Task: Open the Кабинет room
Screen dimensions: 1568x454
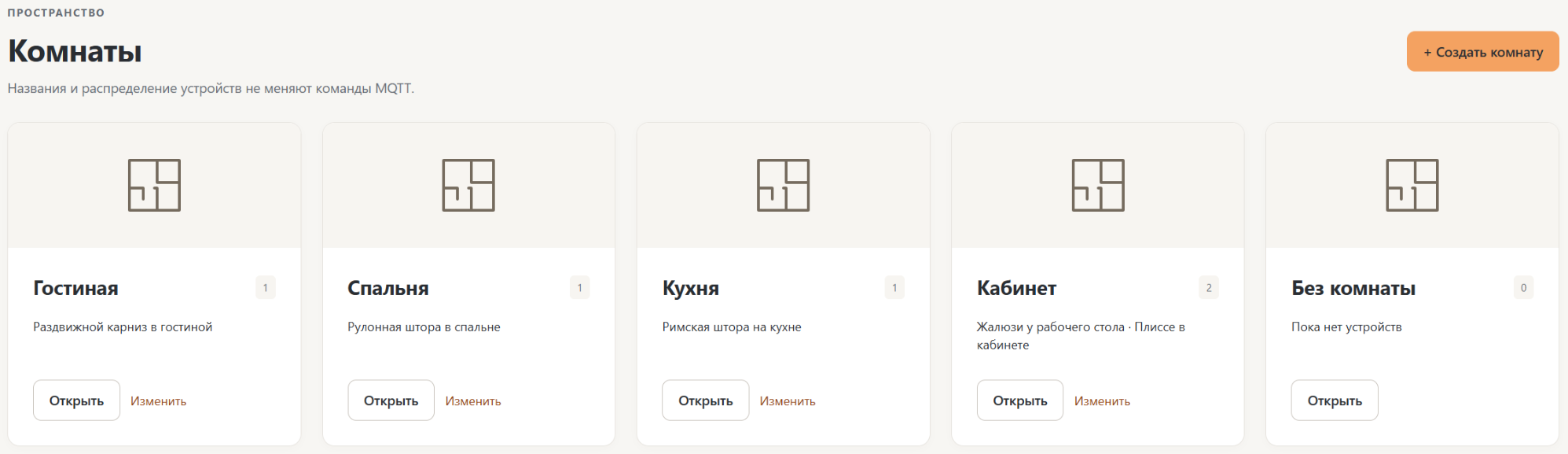Action: [1020, 400]
